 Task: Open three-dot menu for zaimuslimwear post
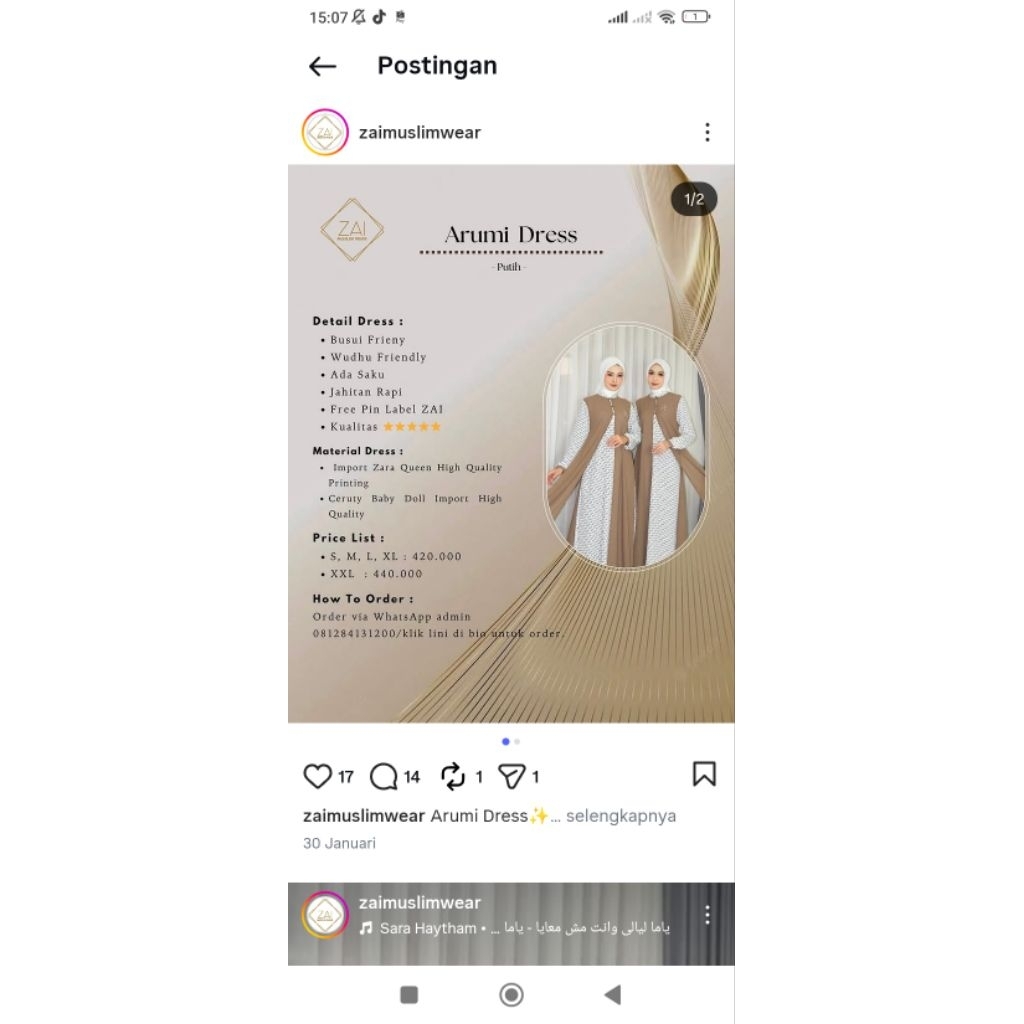point(707,132)
